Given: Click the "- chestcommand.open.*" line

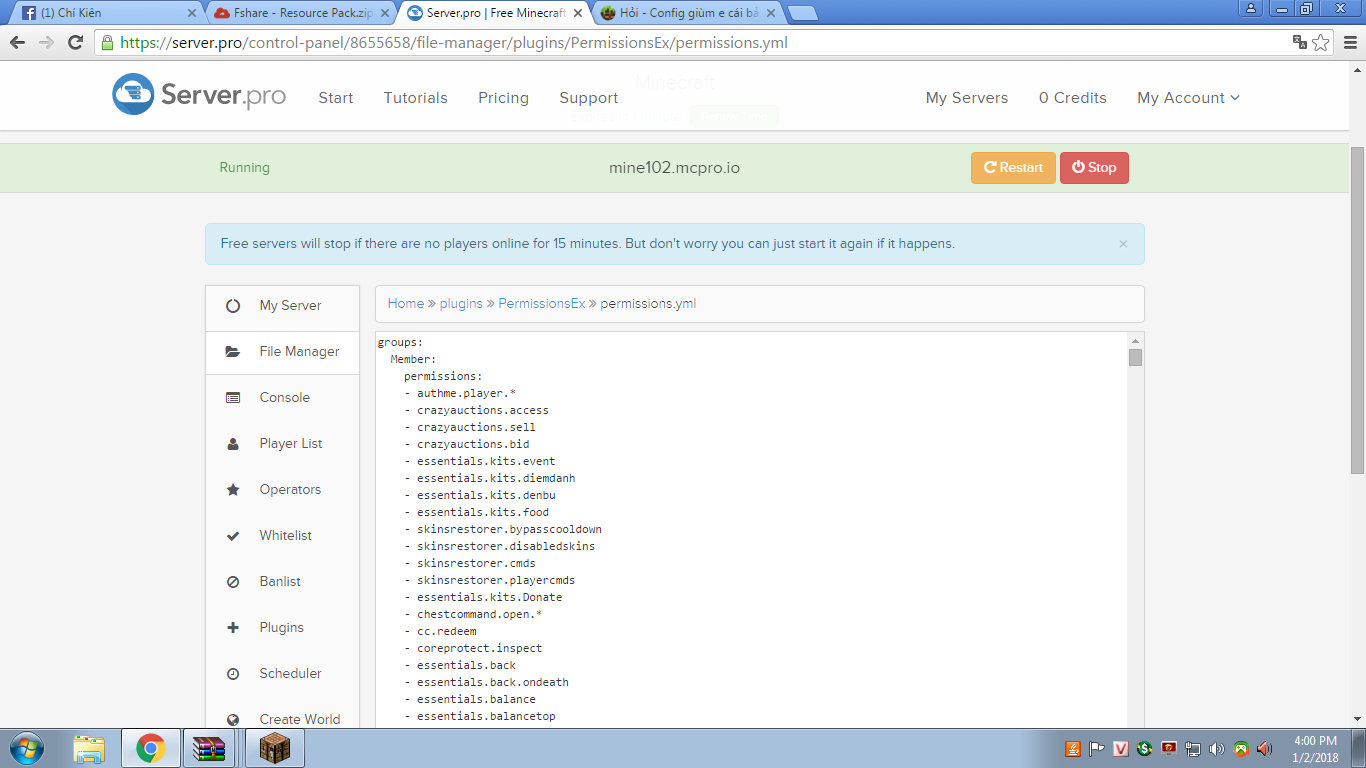Looking at the screenshot, I should tap(473, 614).
